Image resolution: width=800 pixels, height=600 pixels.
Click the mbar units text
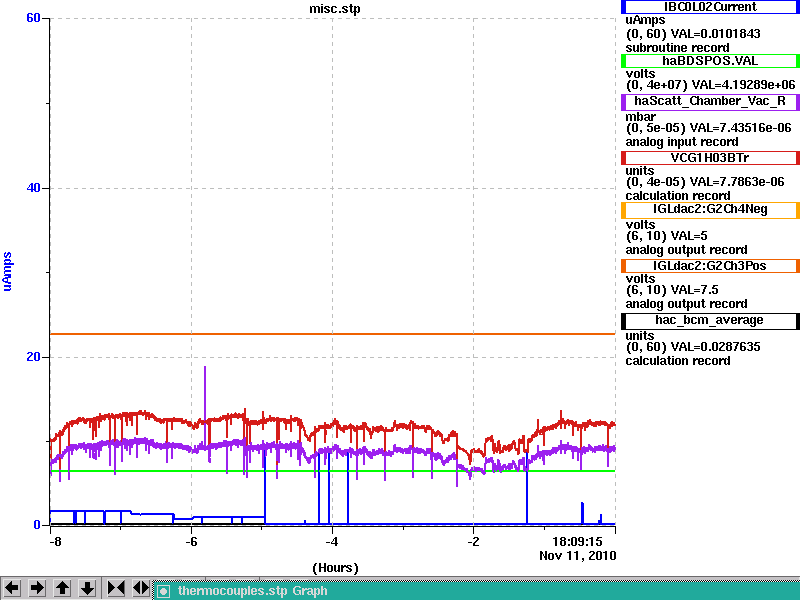pyautogui.click(x=640, y=117)
